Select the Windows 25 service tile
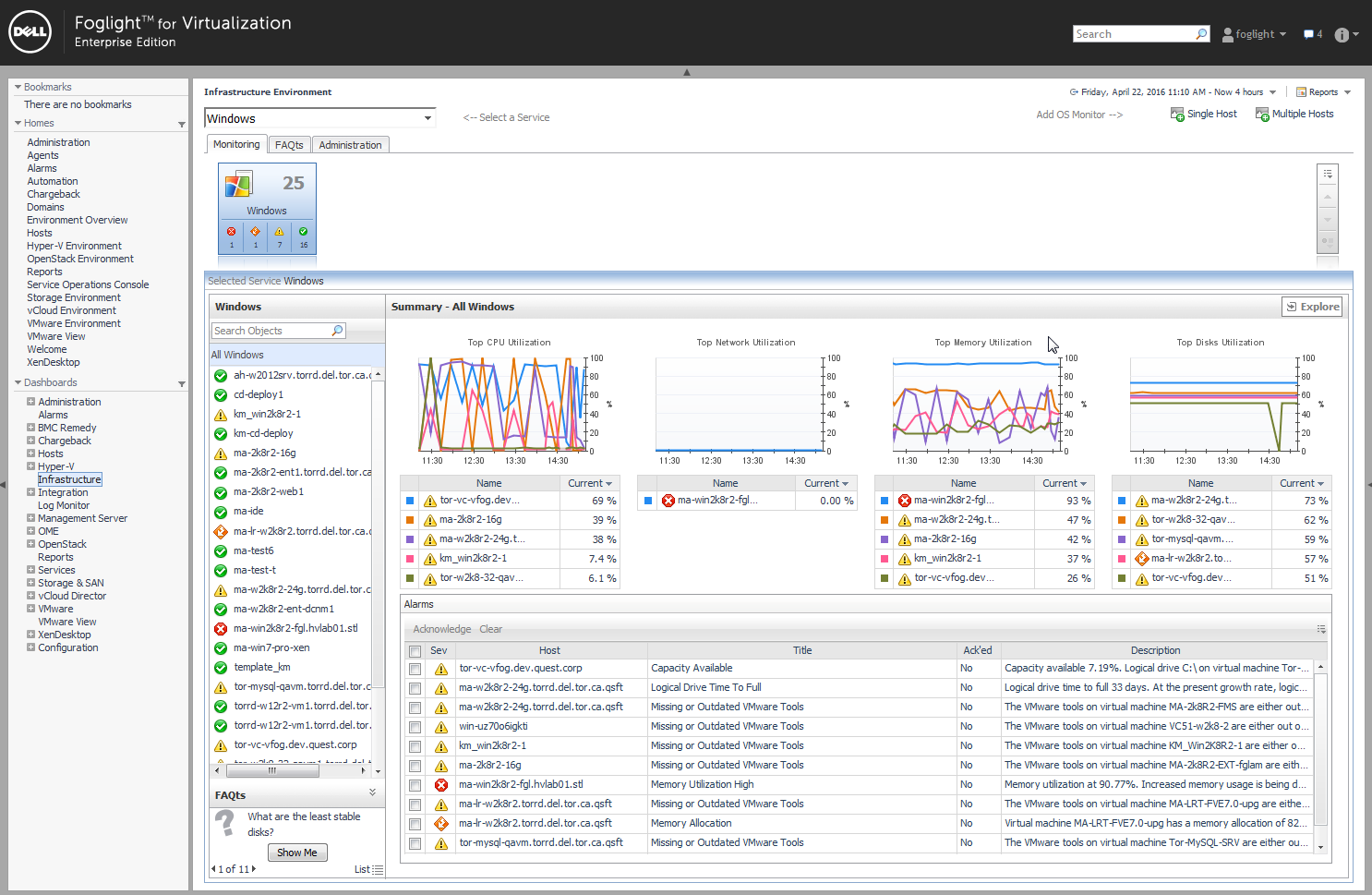Screen dimensions: 1372x895 coord(267,208)
